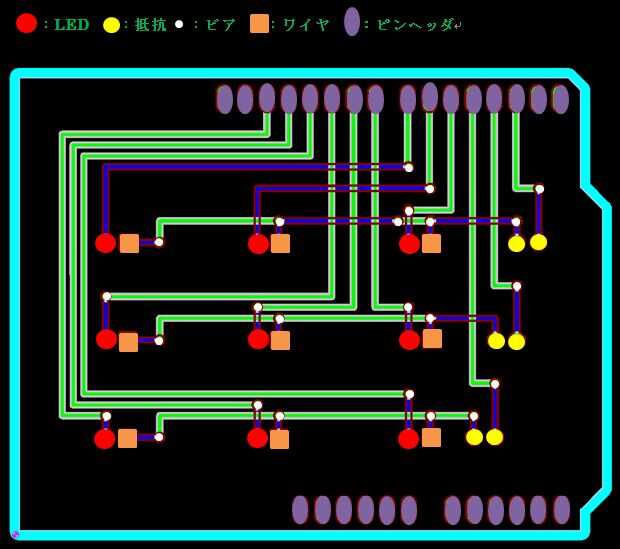Click the purple ピンヘッダ oval in legend
The height and width of the screenshot is (549, 620).
(352, 22)
